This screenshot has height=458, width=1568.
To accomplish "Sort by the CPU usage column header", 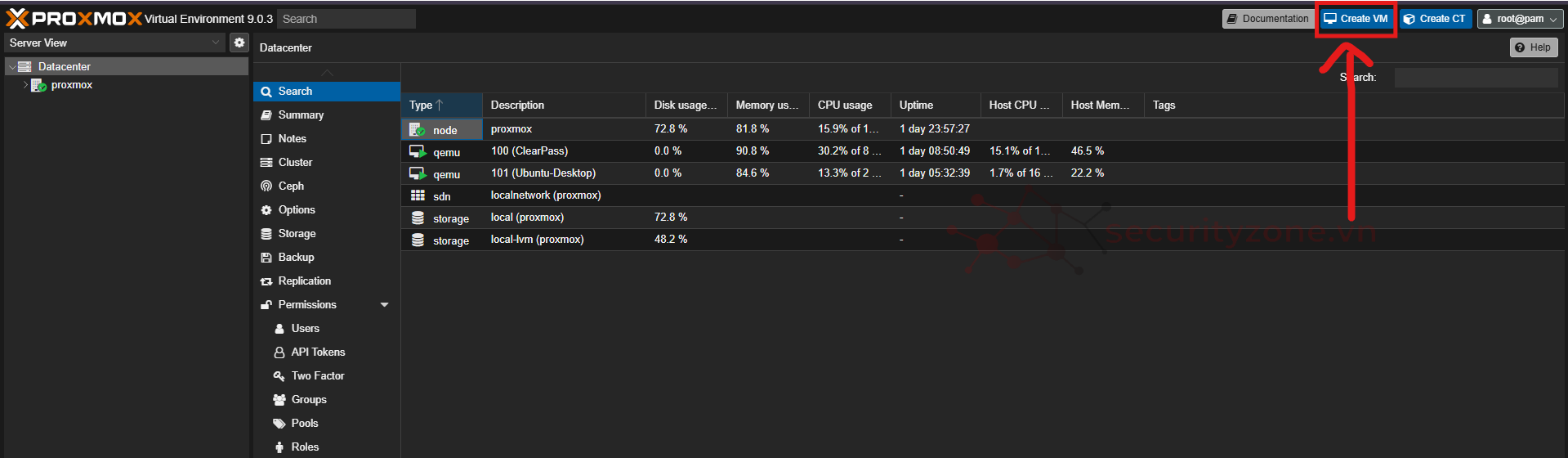I will coord(850,106).
